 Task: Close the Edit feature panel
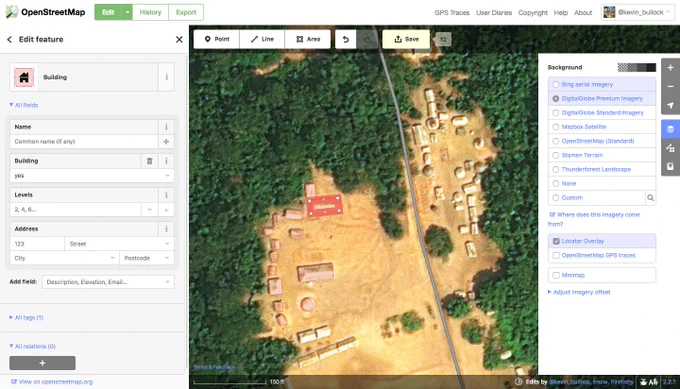179,39
